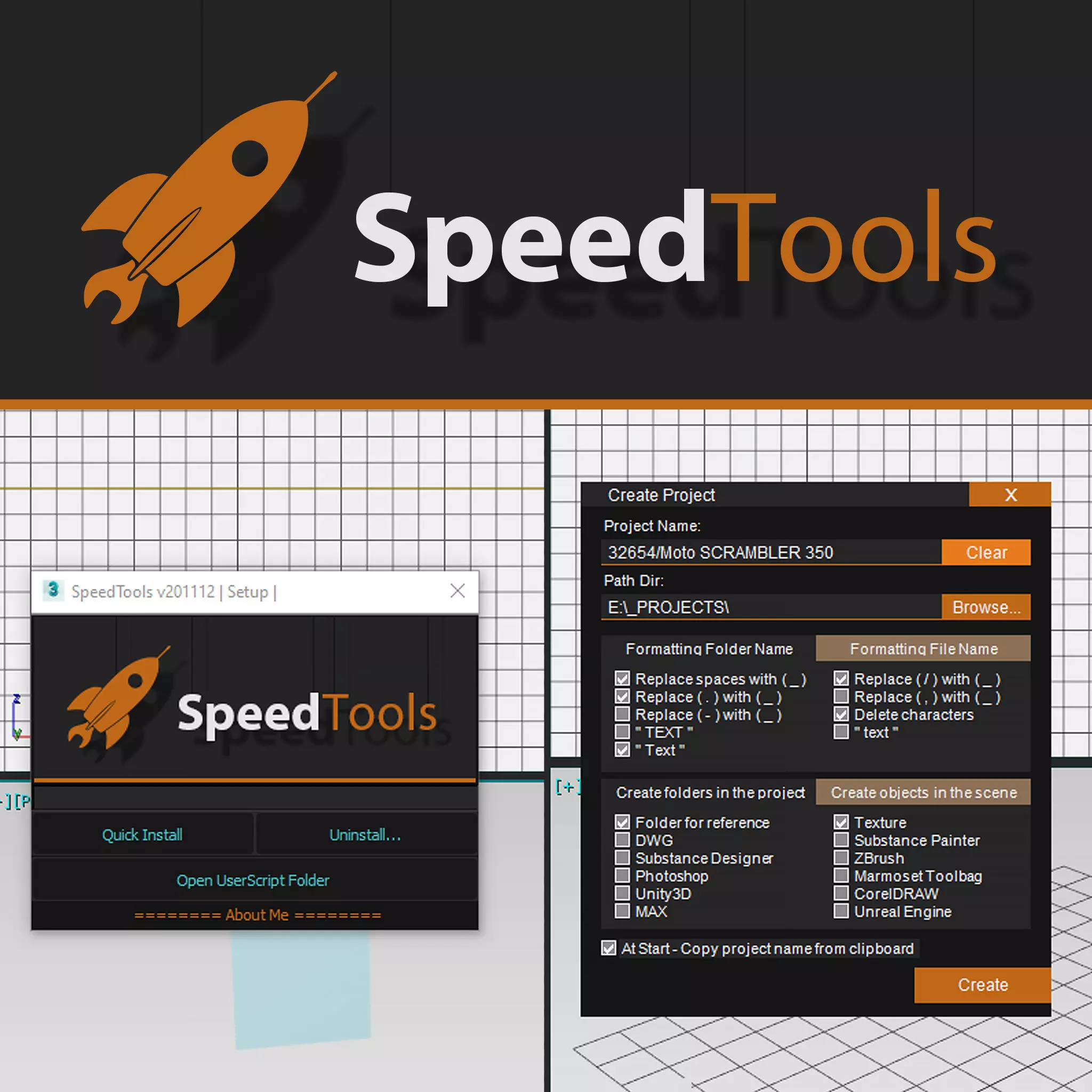Enable the ZBrush checkbox
Viewport: 1092px width, 1092px height.
(841, 857)
